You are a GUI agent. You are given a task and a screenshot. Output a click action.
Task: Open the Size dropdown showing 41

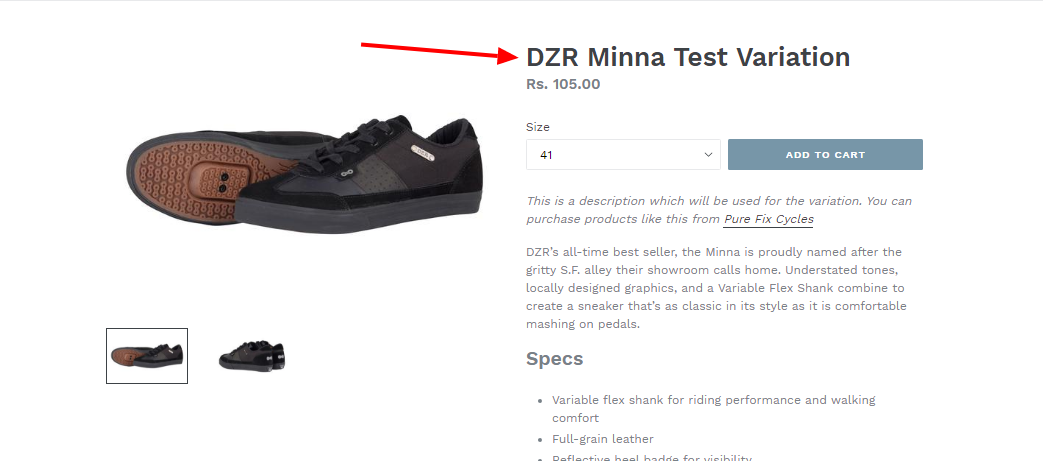(623, 154)
